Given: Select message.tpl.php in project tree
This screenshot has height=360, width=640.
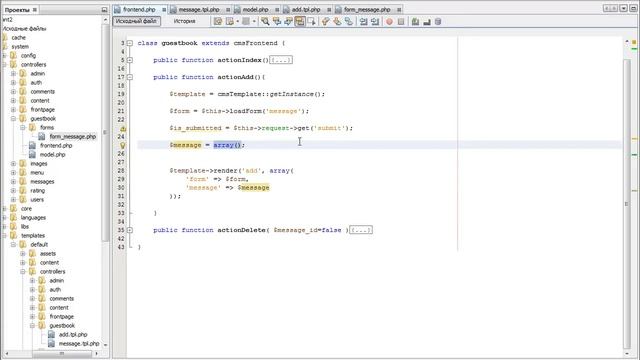Looking at the screenshot, I should [x=78, y=344].
